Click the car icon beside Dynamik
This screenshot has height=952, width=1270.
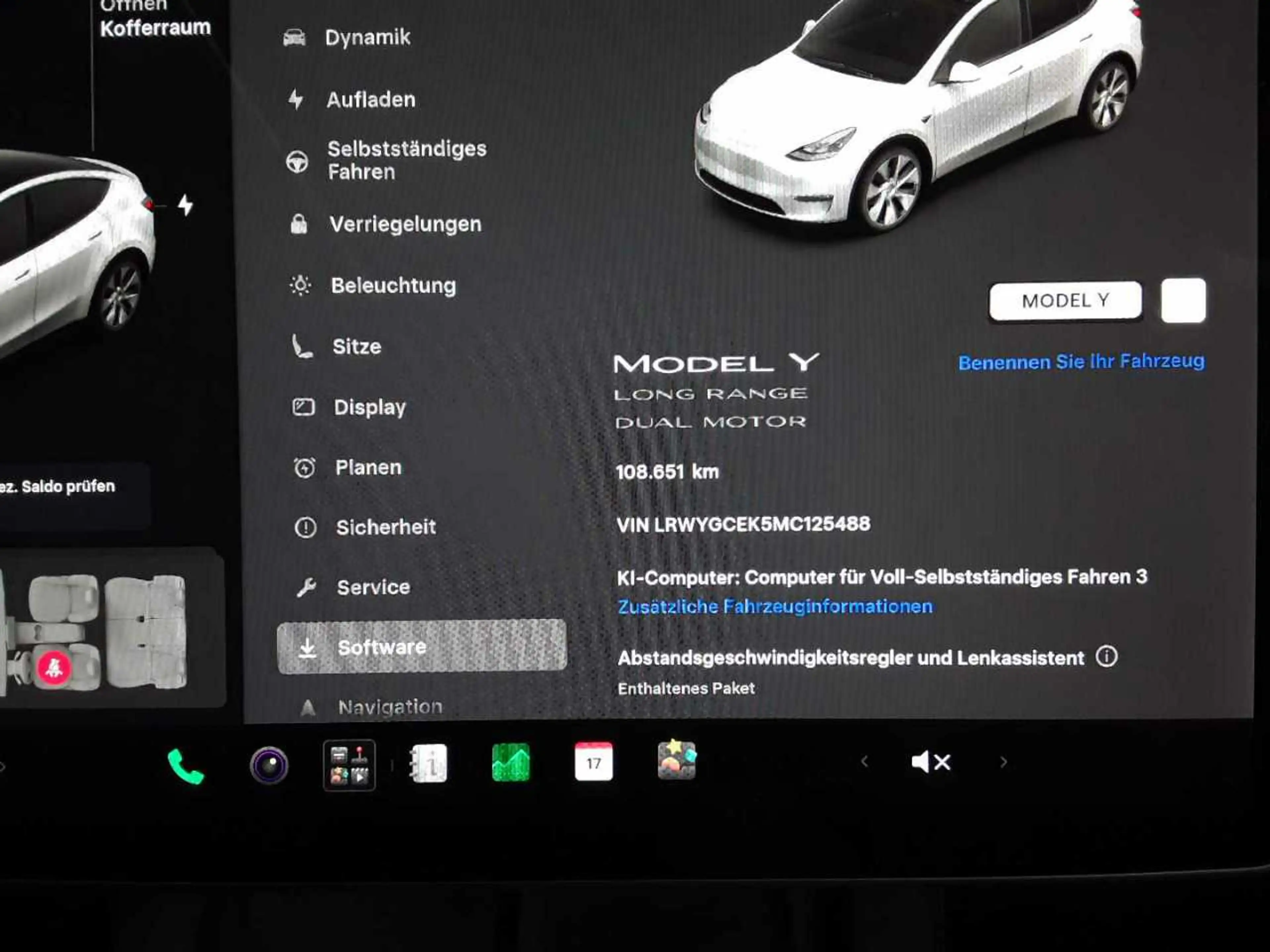(295, 38)
